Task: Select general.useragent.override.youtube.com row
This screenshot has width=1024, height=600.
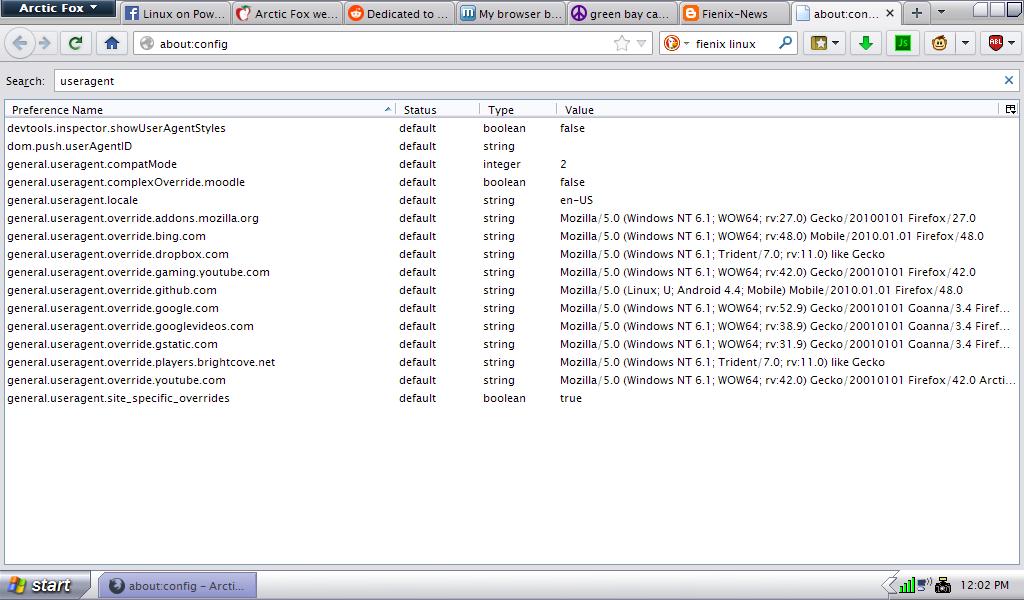Action: click(512, 380)
